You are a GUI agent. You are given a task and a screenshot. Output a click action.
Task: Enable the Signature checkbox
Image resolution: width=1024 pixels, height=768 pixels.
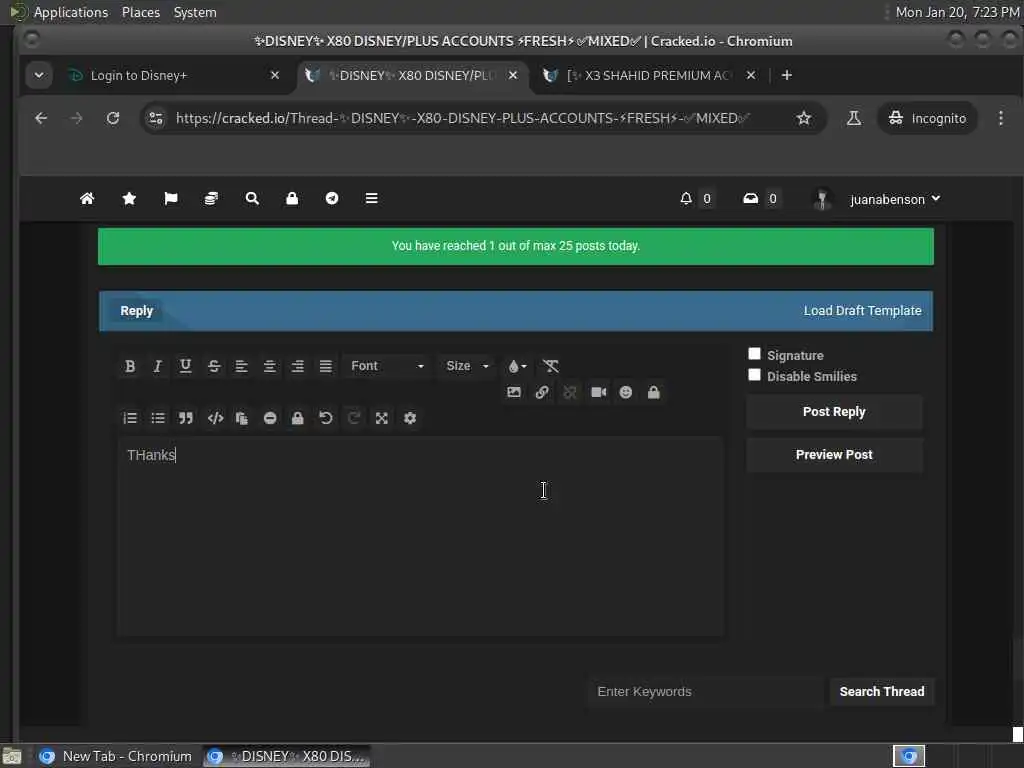point(754,354)
